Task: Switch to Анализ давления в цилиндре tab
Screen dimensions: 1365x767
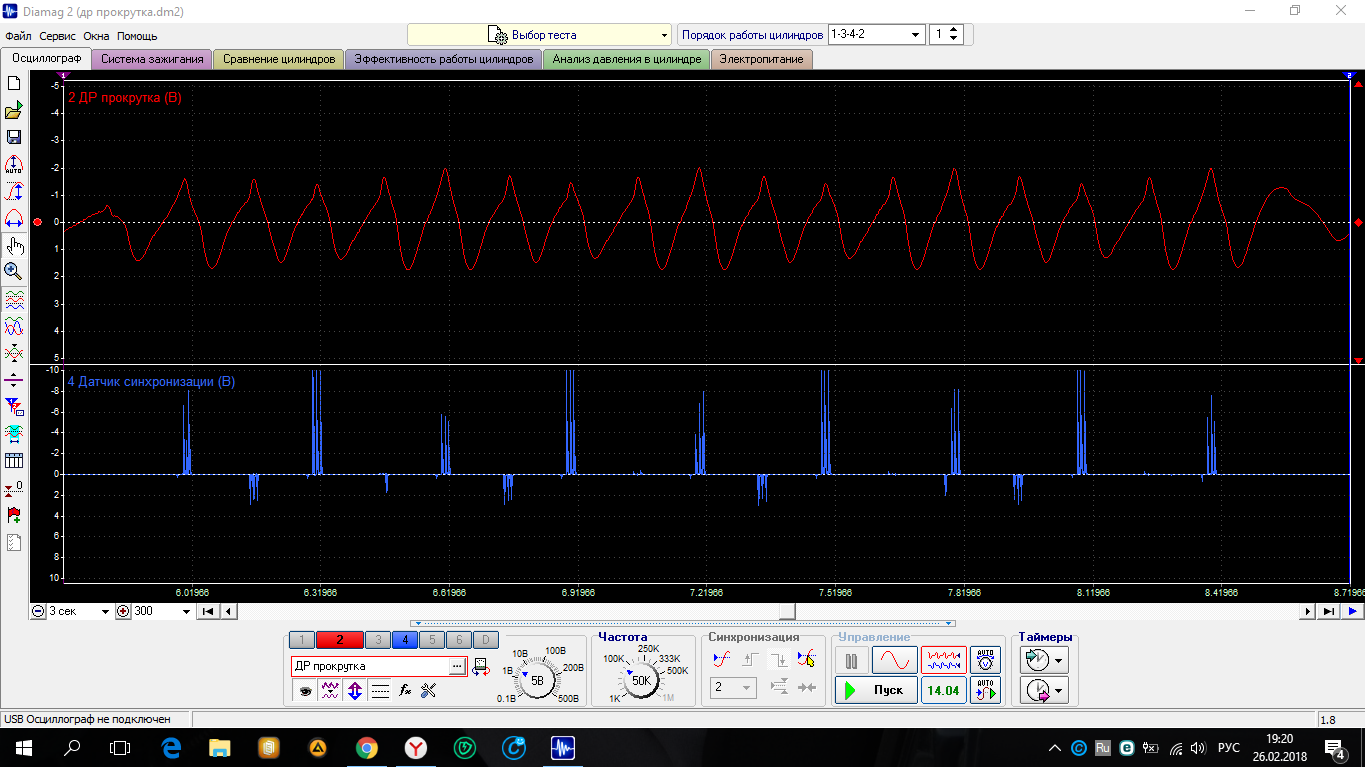Action: click(627, 59)
